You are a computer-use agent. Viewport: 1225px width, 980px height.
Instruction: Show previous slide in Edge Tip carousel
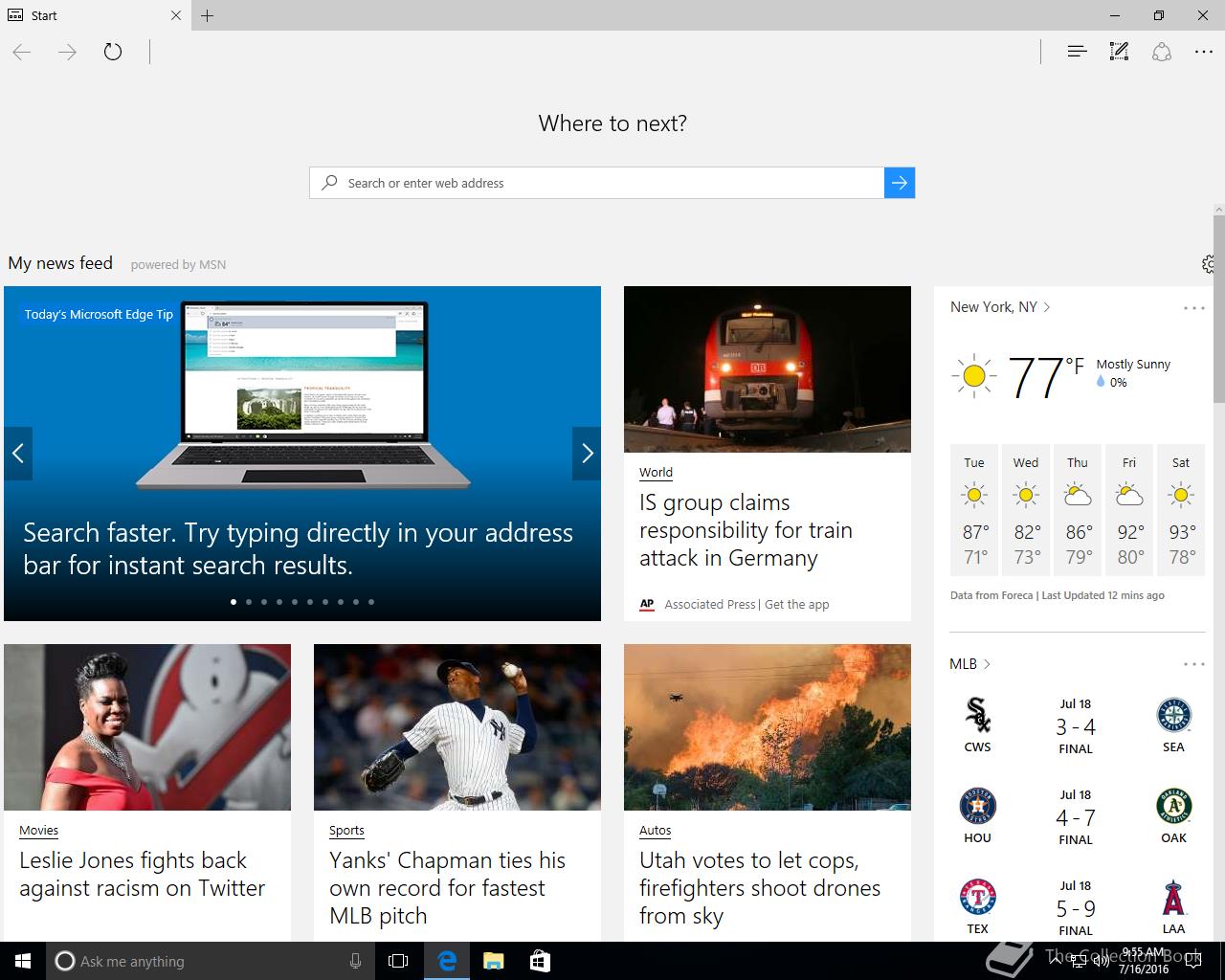18,454
